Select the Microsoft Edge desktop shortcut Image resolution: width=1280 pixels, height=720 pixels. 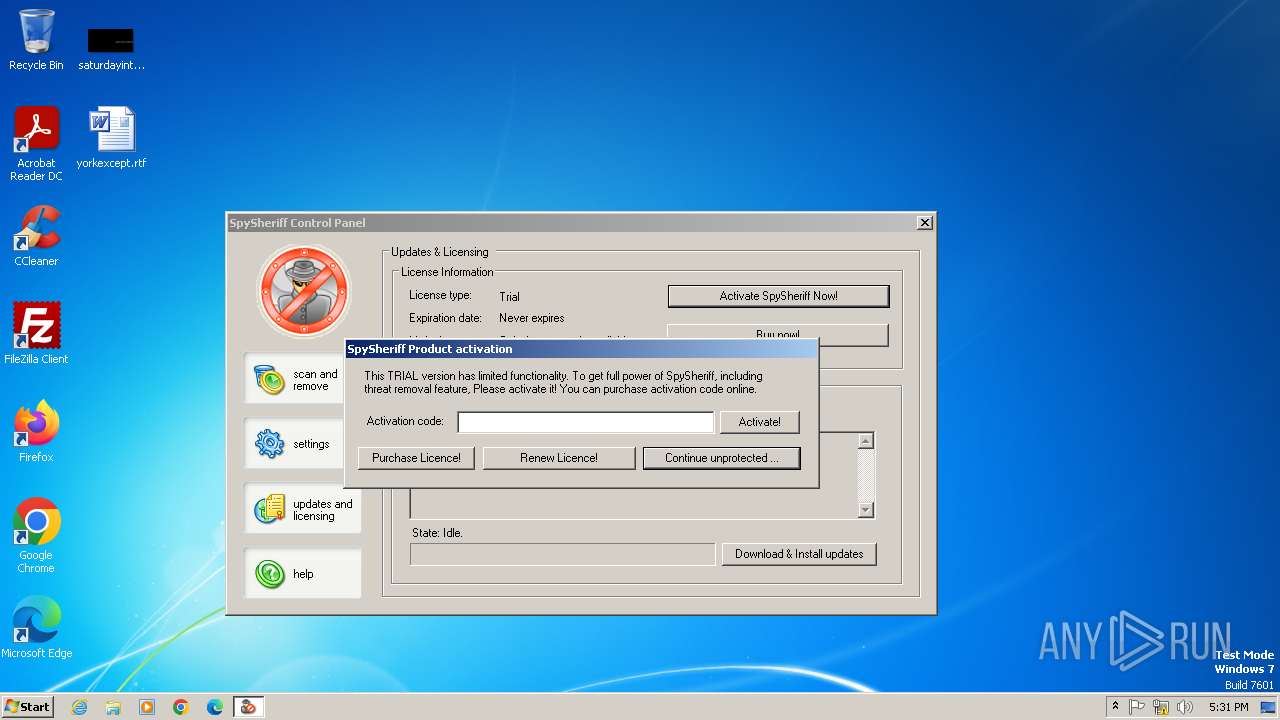tap(36, 627)
